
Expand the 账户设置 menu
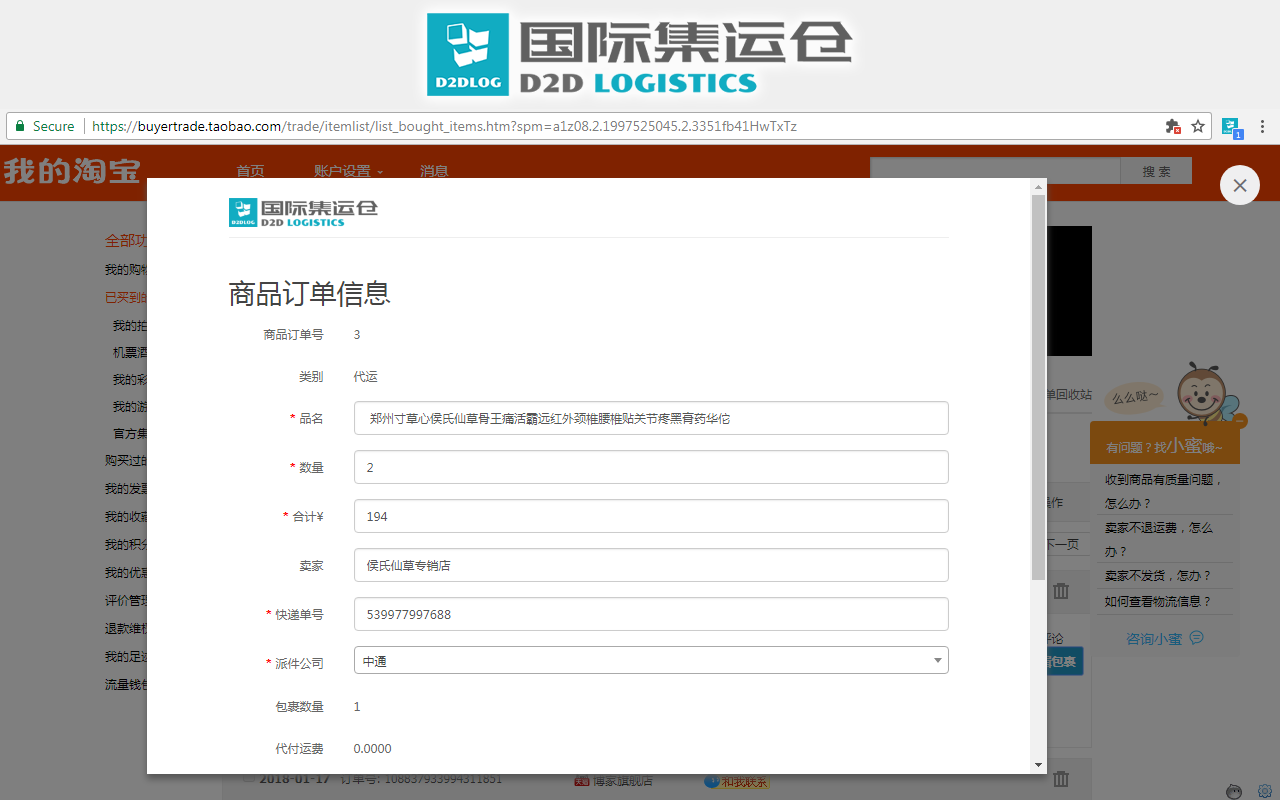(x=348, y=171)
